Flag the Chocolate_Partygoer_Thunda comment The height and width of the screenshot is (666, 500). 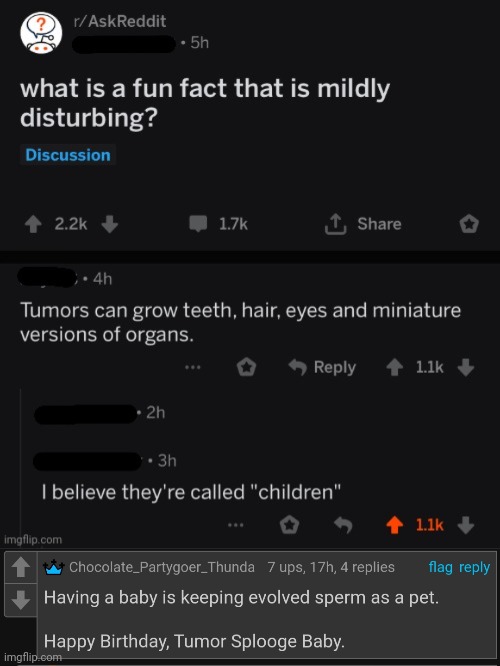441,567
